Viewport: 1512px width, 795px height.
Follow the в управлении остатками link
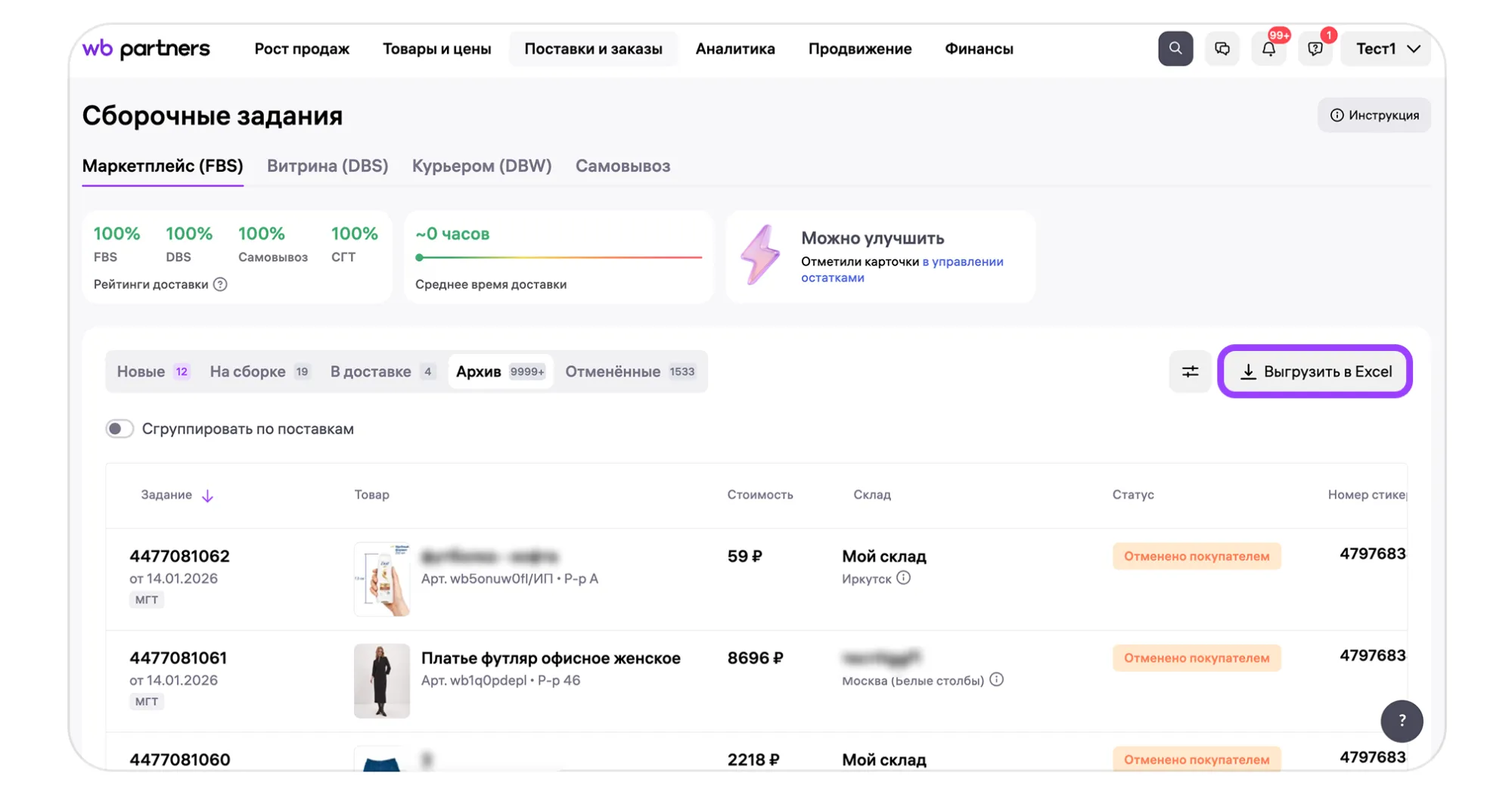[x=961, y=262]
